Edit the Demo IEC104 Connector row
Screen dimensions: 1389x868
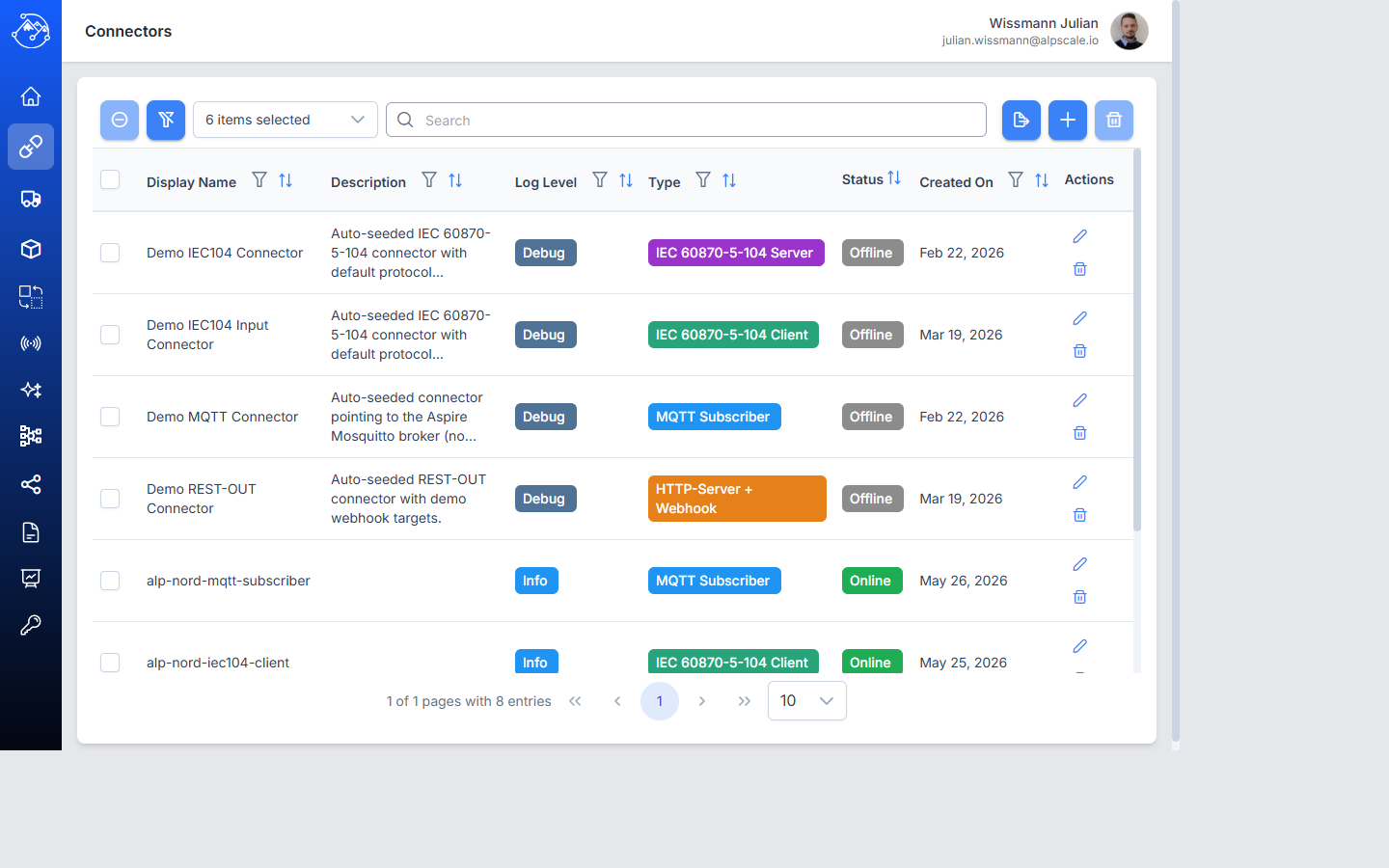coord(1079,236)
